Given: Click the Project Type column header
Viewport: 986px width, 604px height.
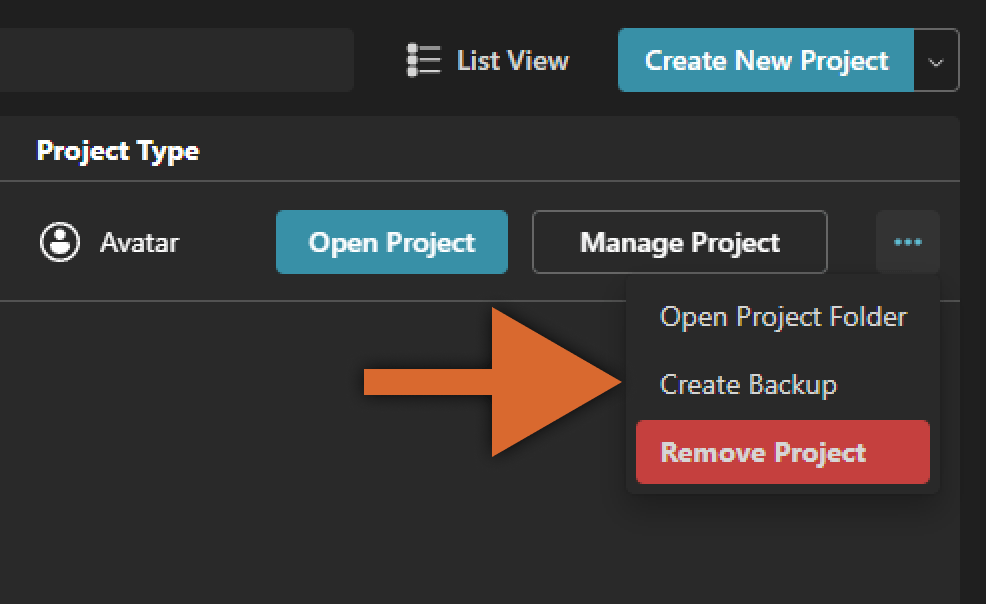Looking at the screenshot, I should pos(117,150).
